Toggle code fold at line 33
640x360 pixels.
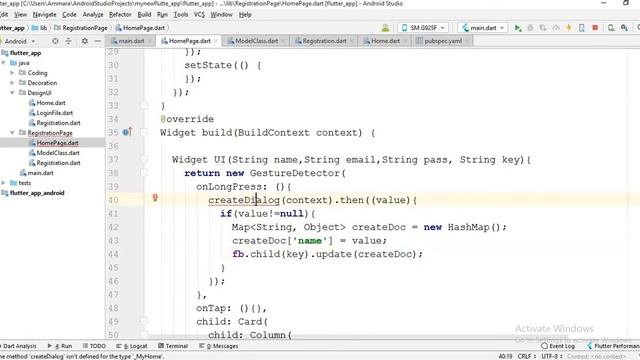[144, 106]
